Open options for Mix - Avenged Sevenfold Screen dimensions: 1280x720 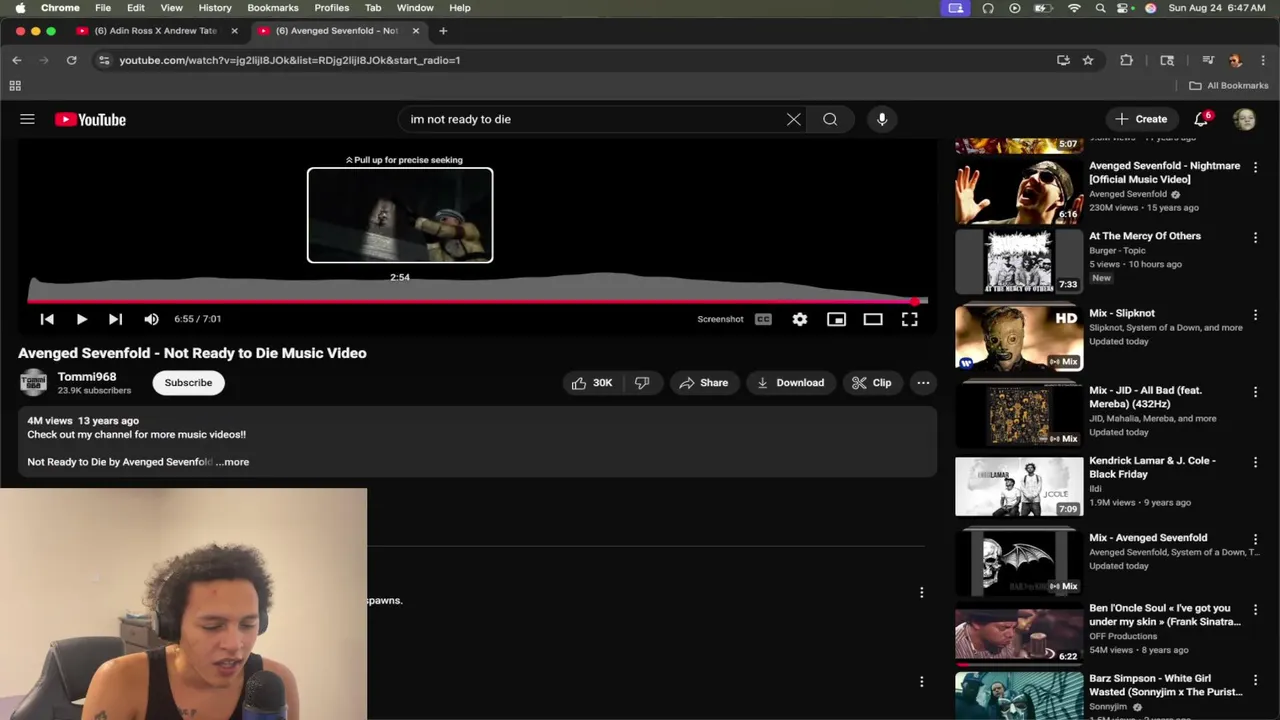click(x=1255, y=540)
